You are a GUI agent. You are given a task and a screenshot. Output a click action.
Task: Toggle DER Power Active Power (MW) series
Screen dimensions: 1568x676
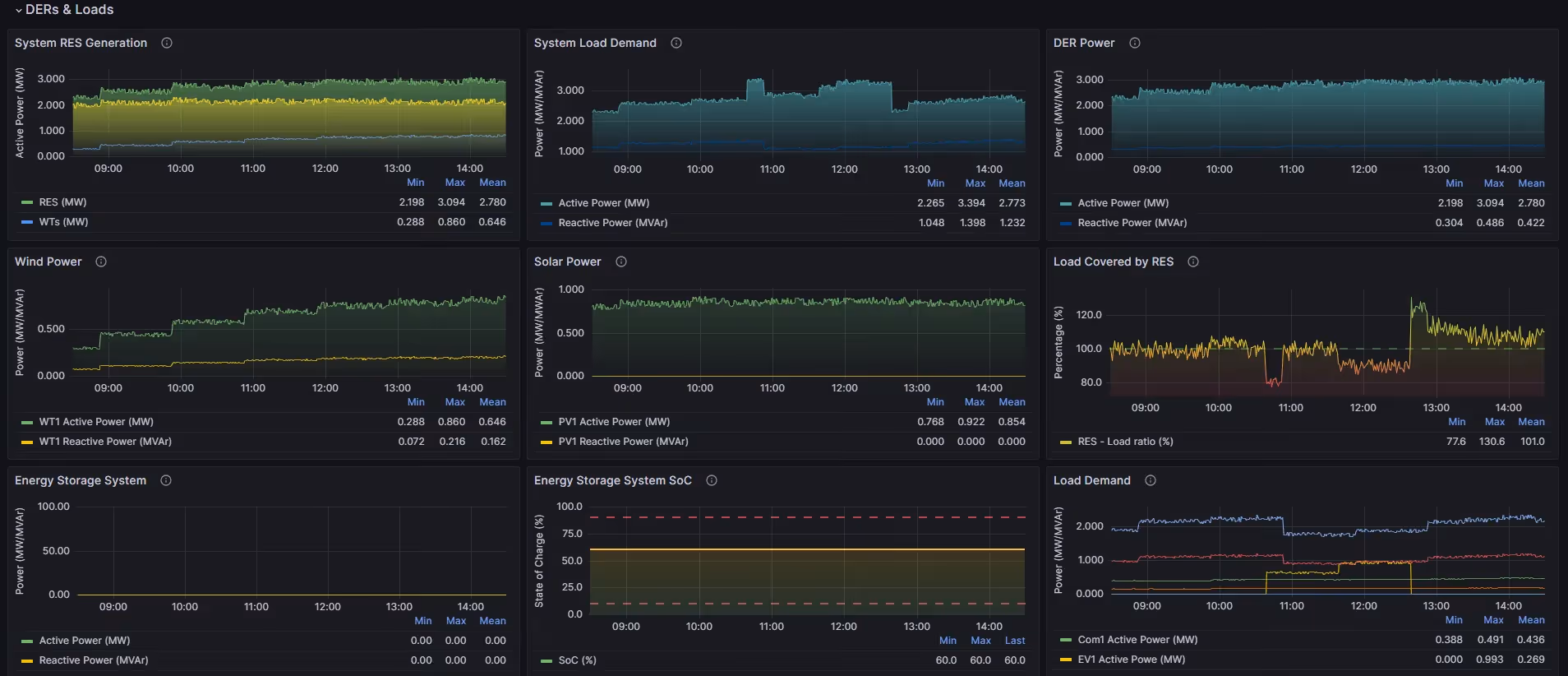pos(1123,203)
